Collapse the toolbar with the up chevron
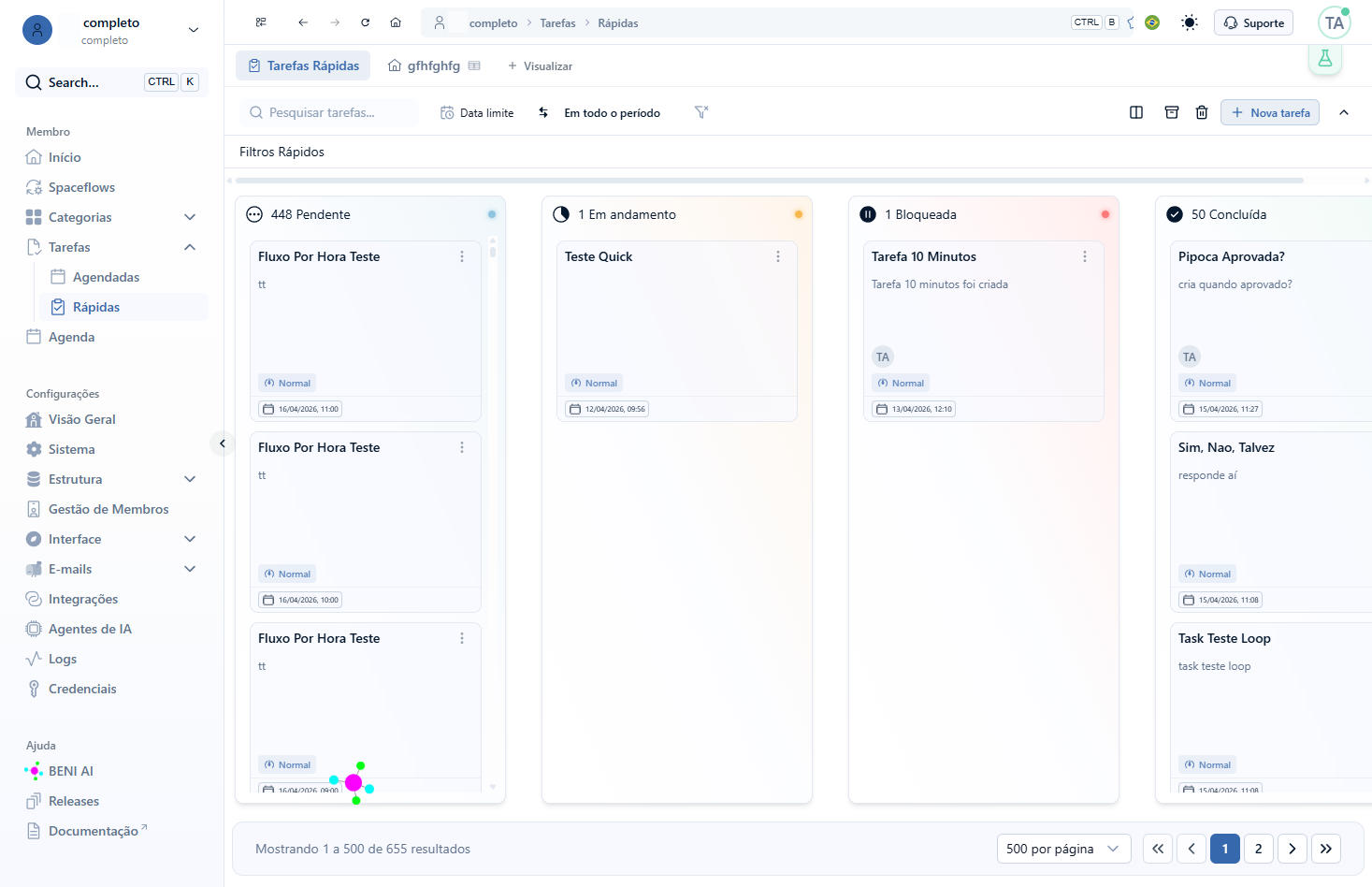The height and width of the screenshot is (887, 1372). click(x=1344, y=112)
